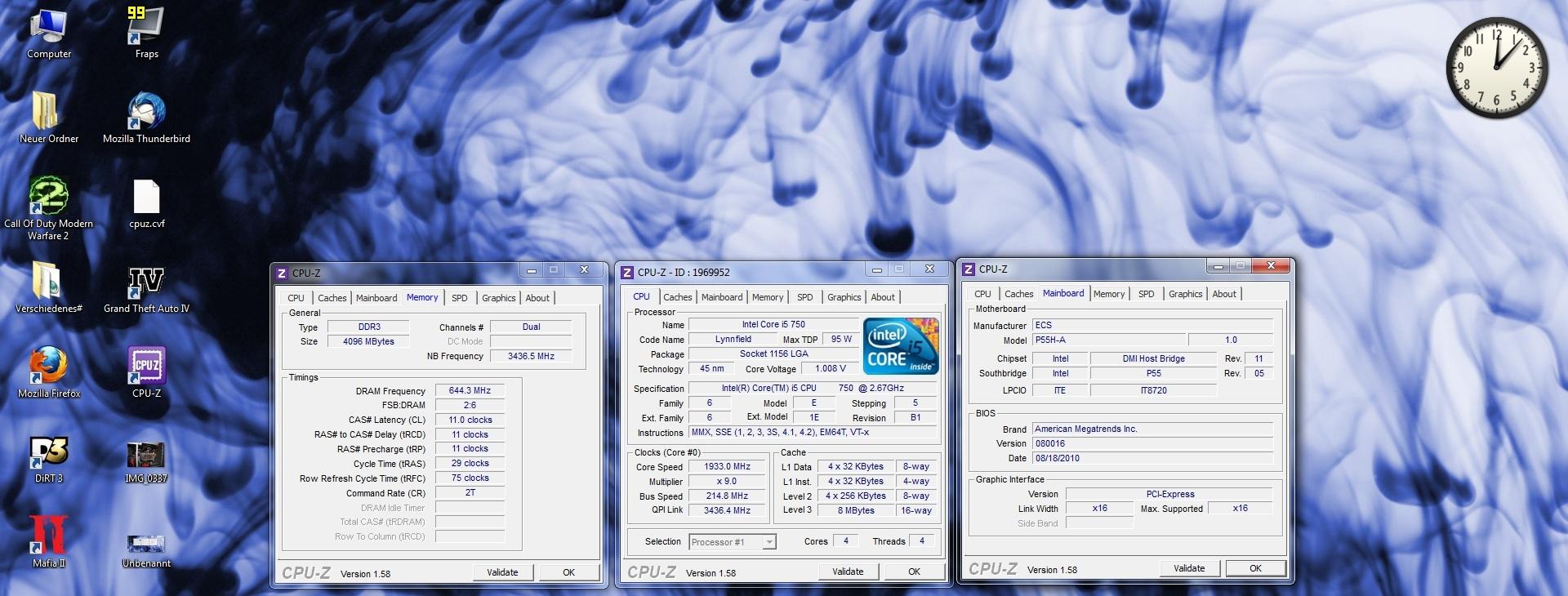
Task: Open Mainboard tab in CPU-Z ID 1969952 window
Action: 722,297
